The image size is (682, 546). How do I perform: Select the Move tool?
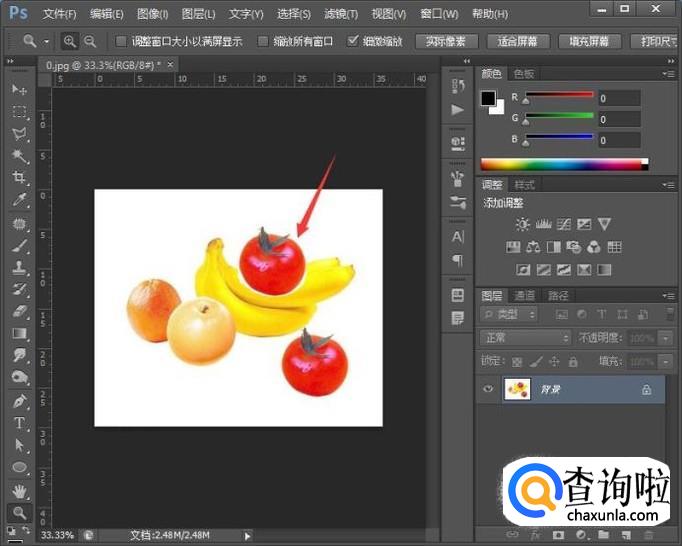click(19, 90)
